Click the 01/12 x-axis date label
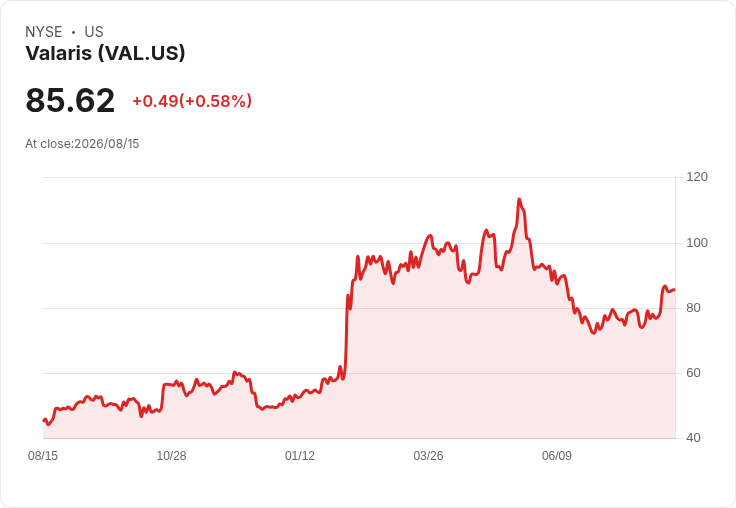 (x=299, y=455)
